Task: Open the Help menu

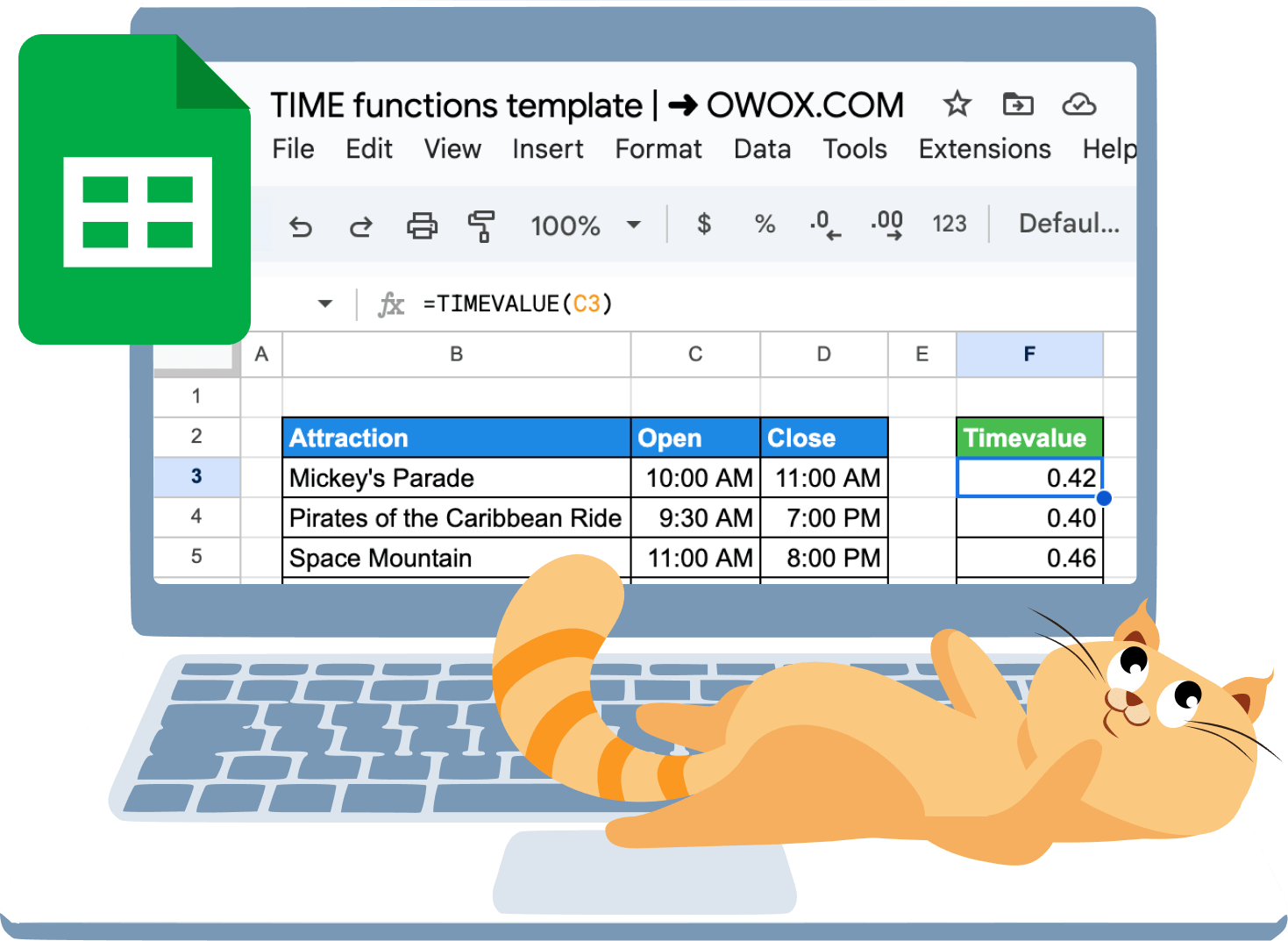Action: 1109,149
